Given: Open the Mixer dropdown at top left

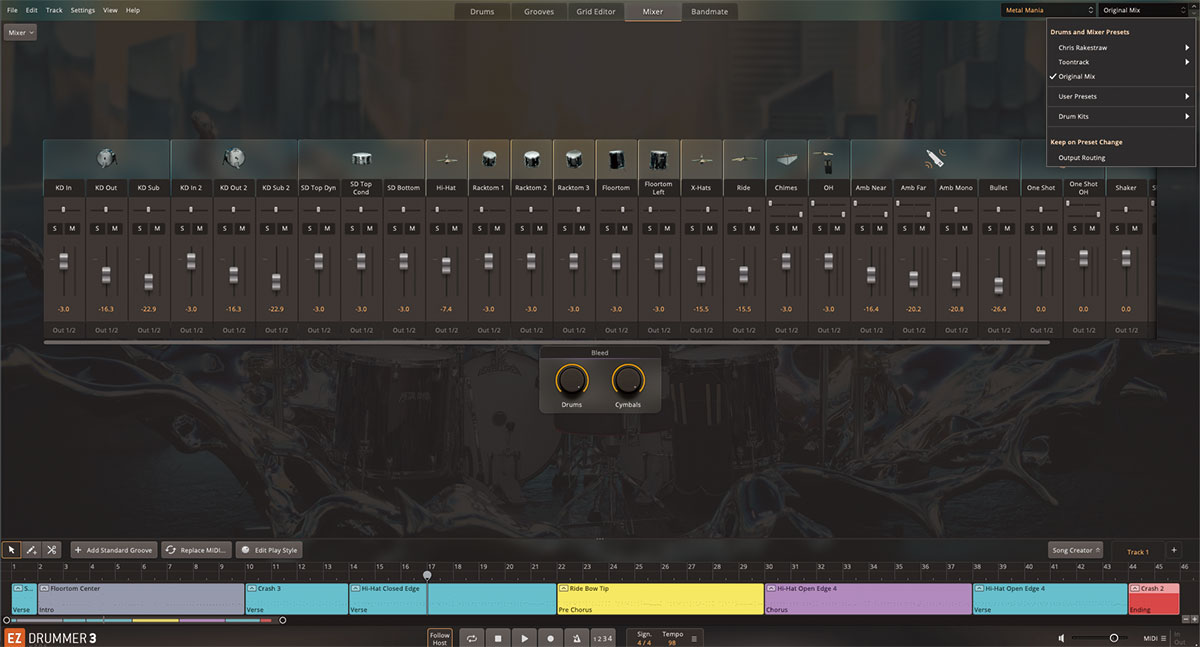Looking at the screenshot, I should (20, 32).
